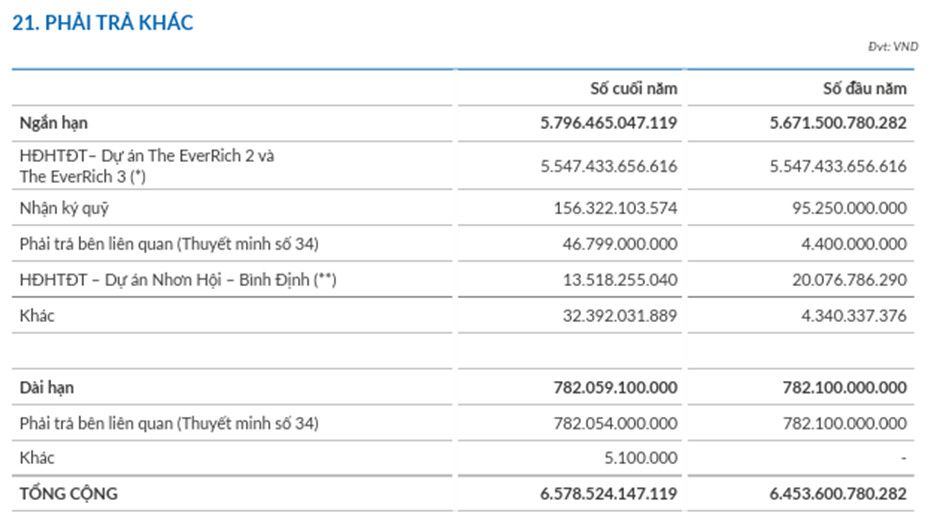Select the 'Số cuối năm' column header

[633, 88]
